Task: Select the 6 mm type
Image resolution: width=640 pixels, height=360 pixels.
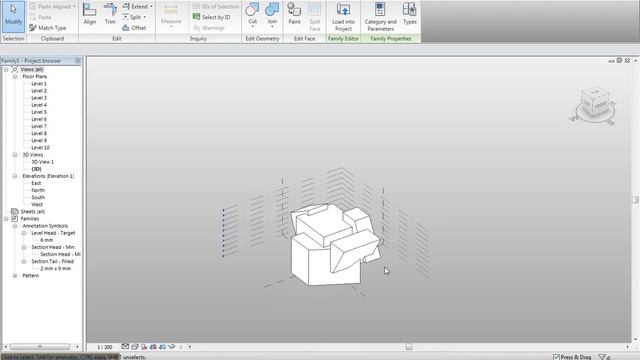Action: click(x=47, y=240)
